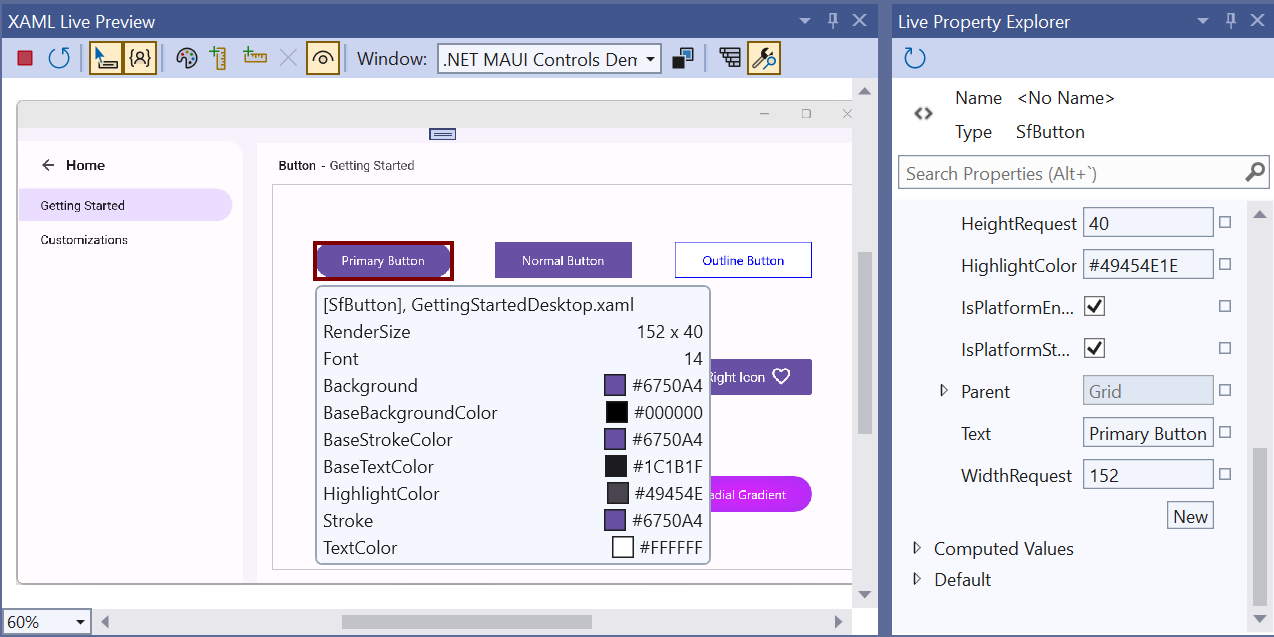Uncheck the IsPlatformSt... checkbox
This screenshot has height=637, width=1274.
pyautogui.click(x=1095, y=348)
